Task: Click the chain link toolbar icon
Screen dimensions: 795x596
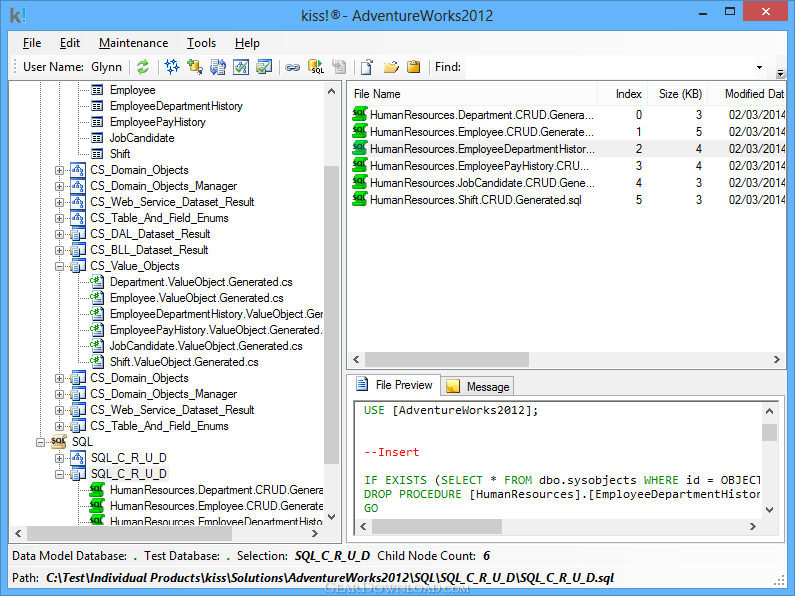Action: pyautogui.click(x=293, y=67)
